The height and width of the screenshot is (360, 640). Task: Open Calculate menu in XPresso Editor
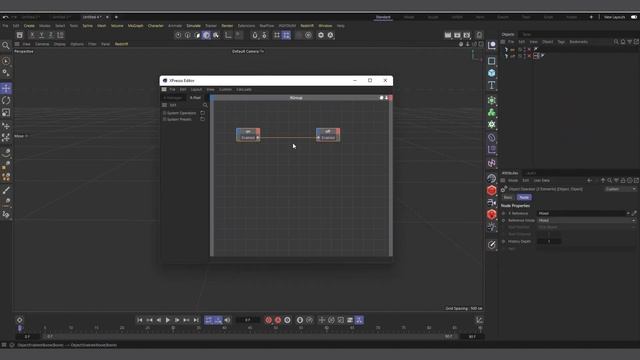pyautogui.click(x=244, y=89)
